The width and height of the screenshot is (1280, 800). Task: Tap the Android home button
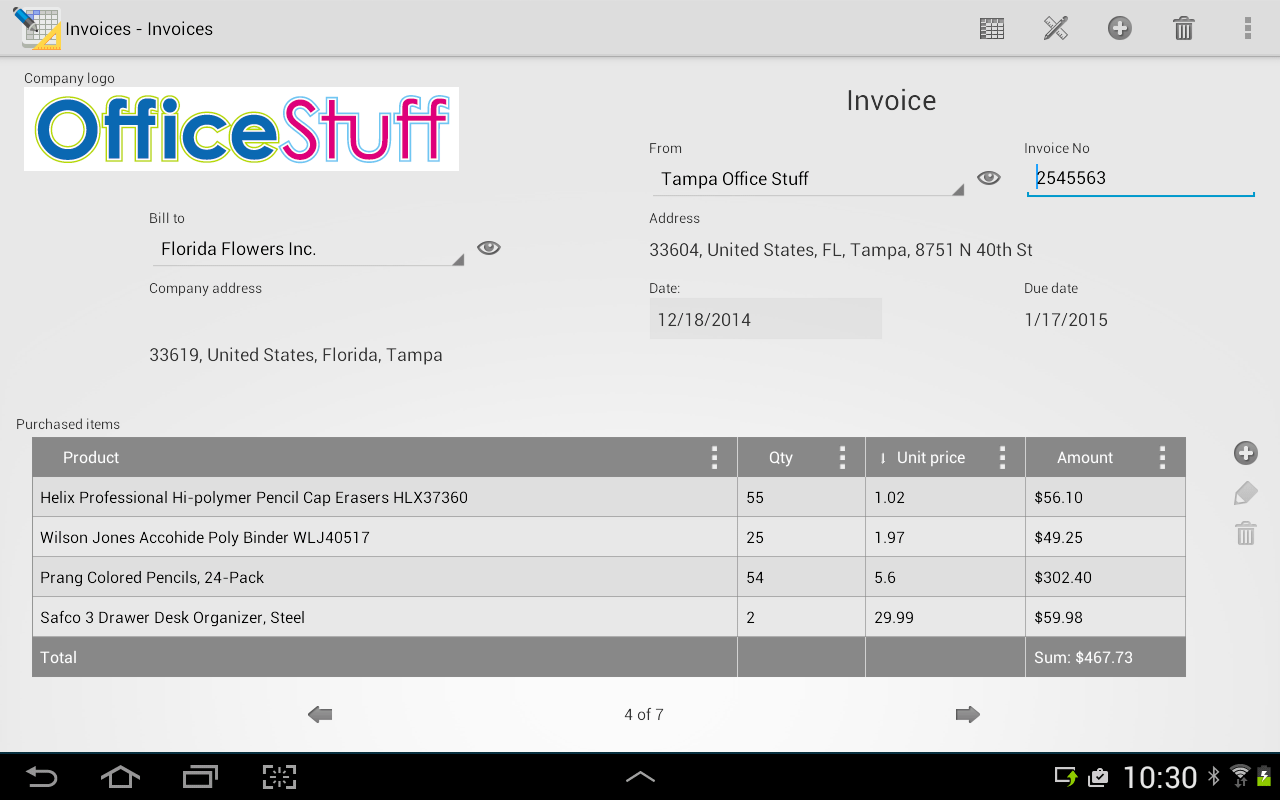point(120,777)
